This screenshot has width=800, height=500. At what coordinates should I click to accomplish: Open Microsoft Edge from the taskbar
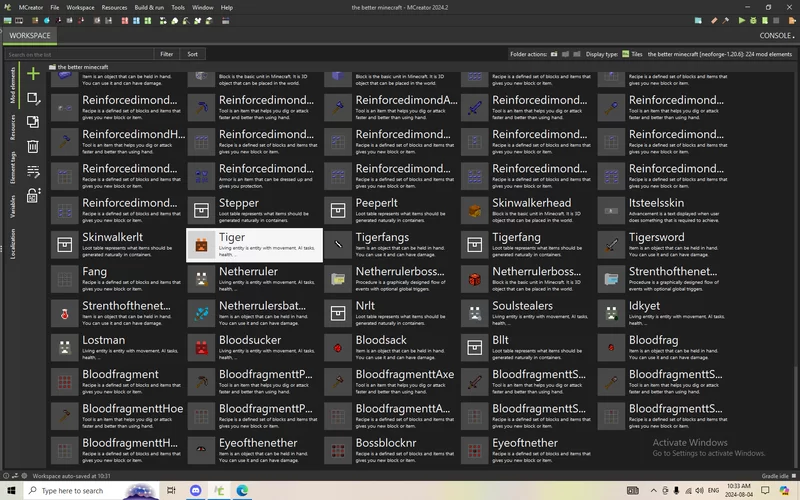click(x=242, y=490)
